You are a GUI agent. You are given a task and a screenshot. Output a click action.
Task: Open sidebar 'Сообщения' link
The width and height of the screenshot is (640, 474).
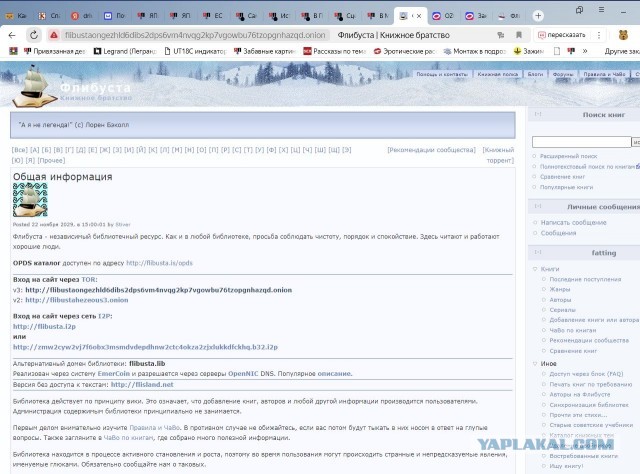(558, 233)
